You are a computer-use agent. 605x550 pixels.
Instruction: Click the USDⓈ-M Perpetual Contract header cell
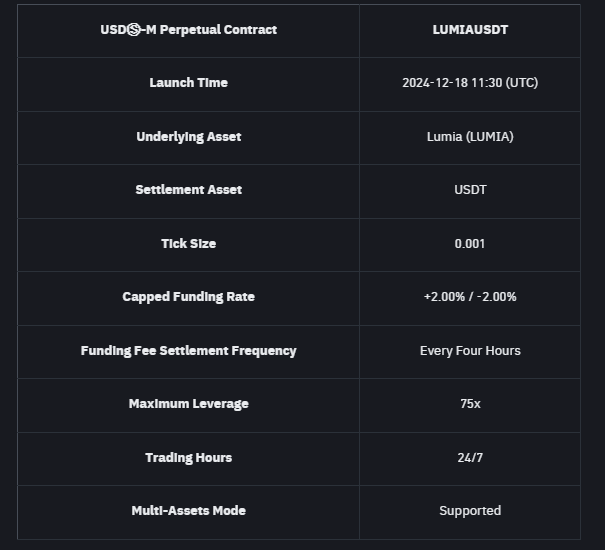coord(188,30)
